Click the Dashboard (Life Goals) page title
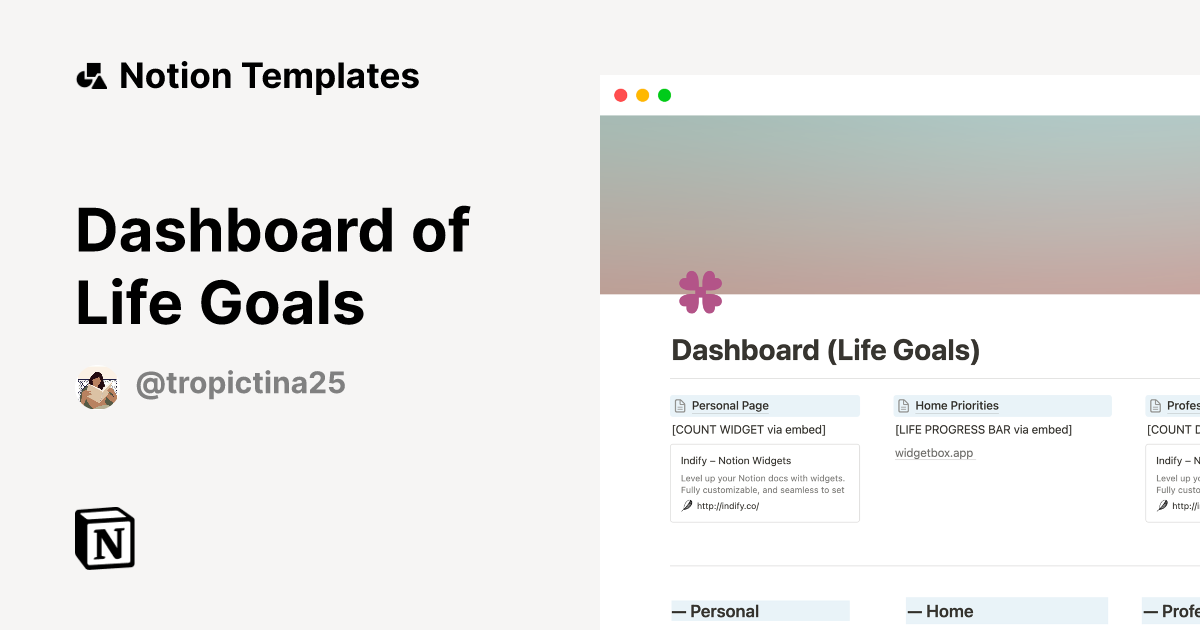Viewport: 1200px width, 630px height. point(825,350)
